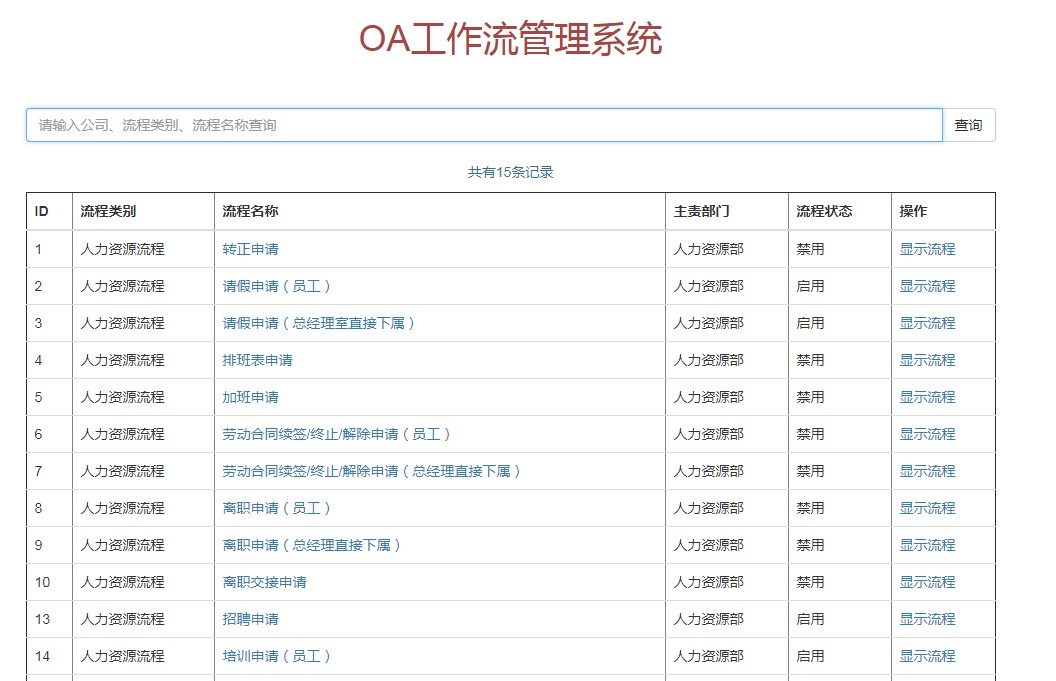The image size is (1056, 681).
Task: Click 显示流程 for row ID 14
Action: click(x=927, y=657)
